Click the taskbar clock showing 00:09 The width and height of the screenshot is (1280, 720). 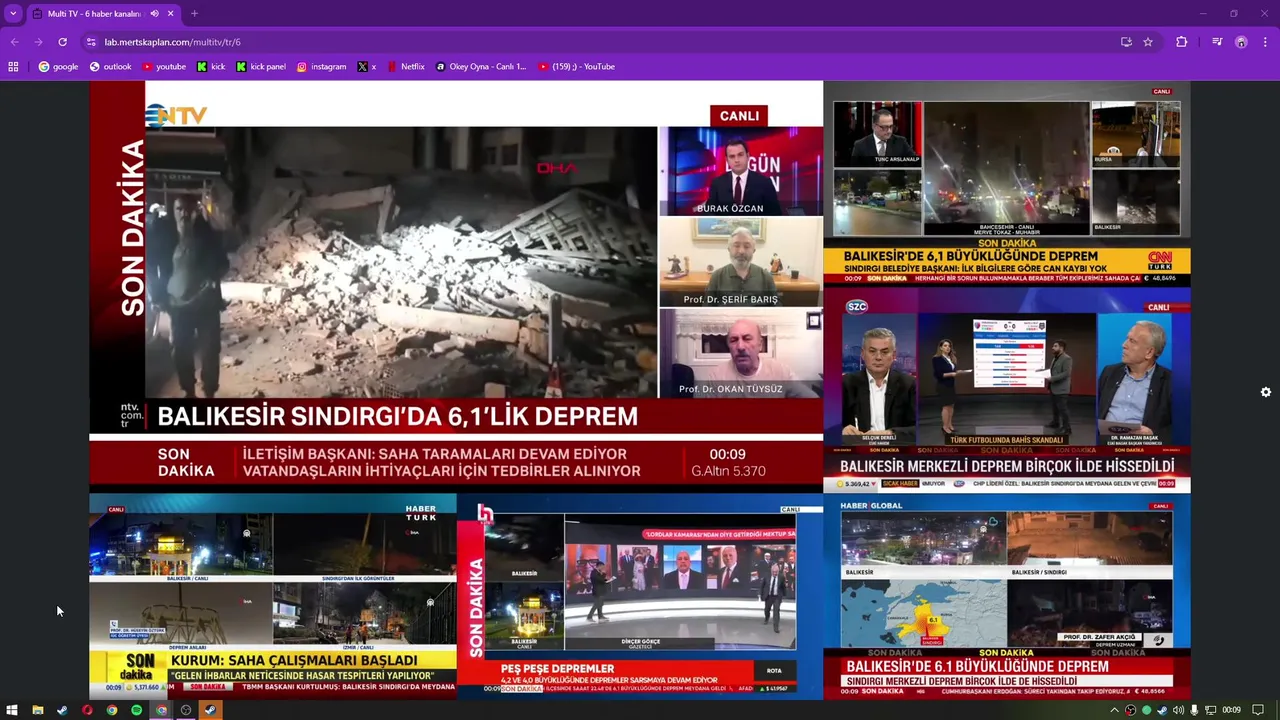1231,710
